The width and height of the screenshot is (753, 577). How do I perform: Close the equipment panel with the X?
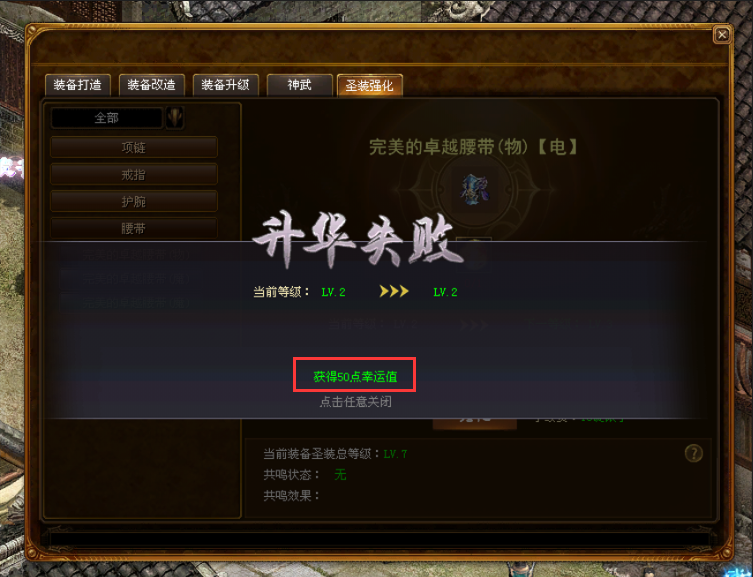point(722,35)
